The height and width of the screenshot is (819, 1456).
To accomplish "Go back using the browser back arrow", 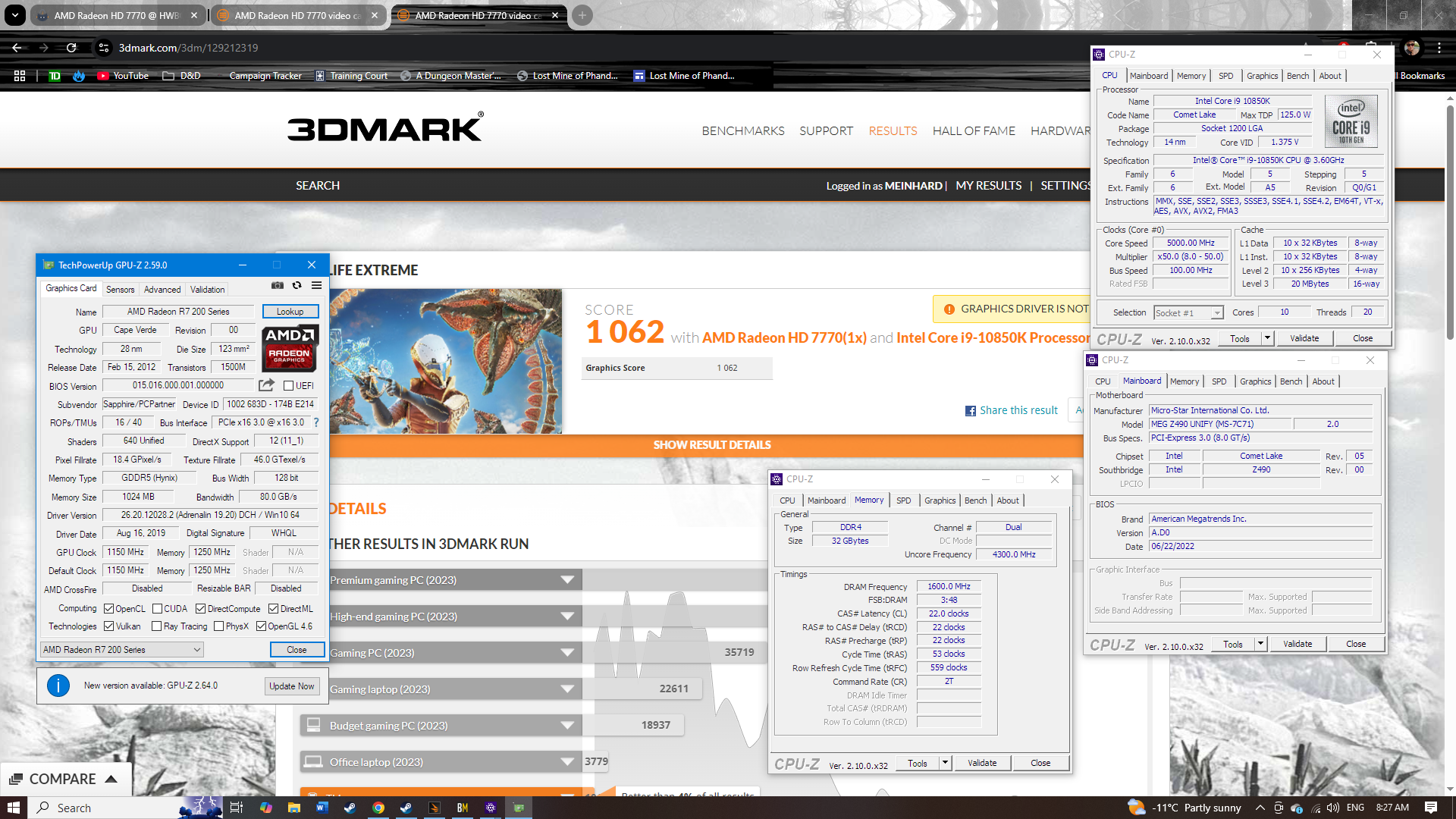I will tap(17, 48).
